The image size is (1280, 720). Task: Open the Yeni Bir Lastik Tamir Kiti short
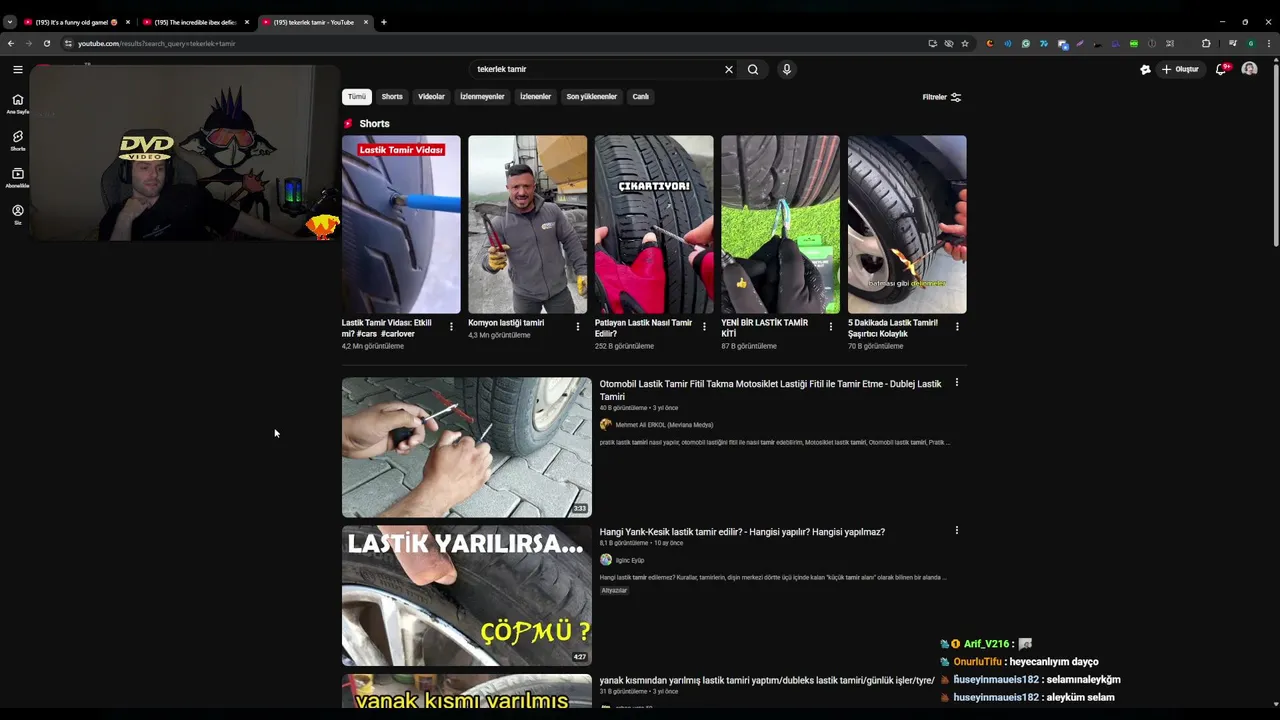click(780, 224)
